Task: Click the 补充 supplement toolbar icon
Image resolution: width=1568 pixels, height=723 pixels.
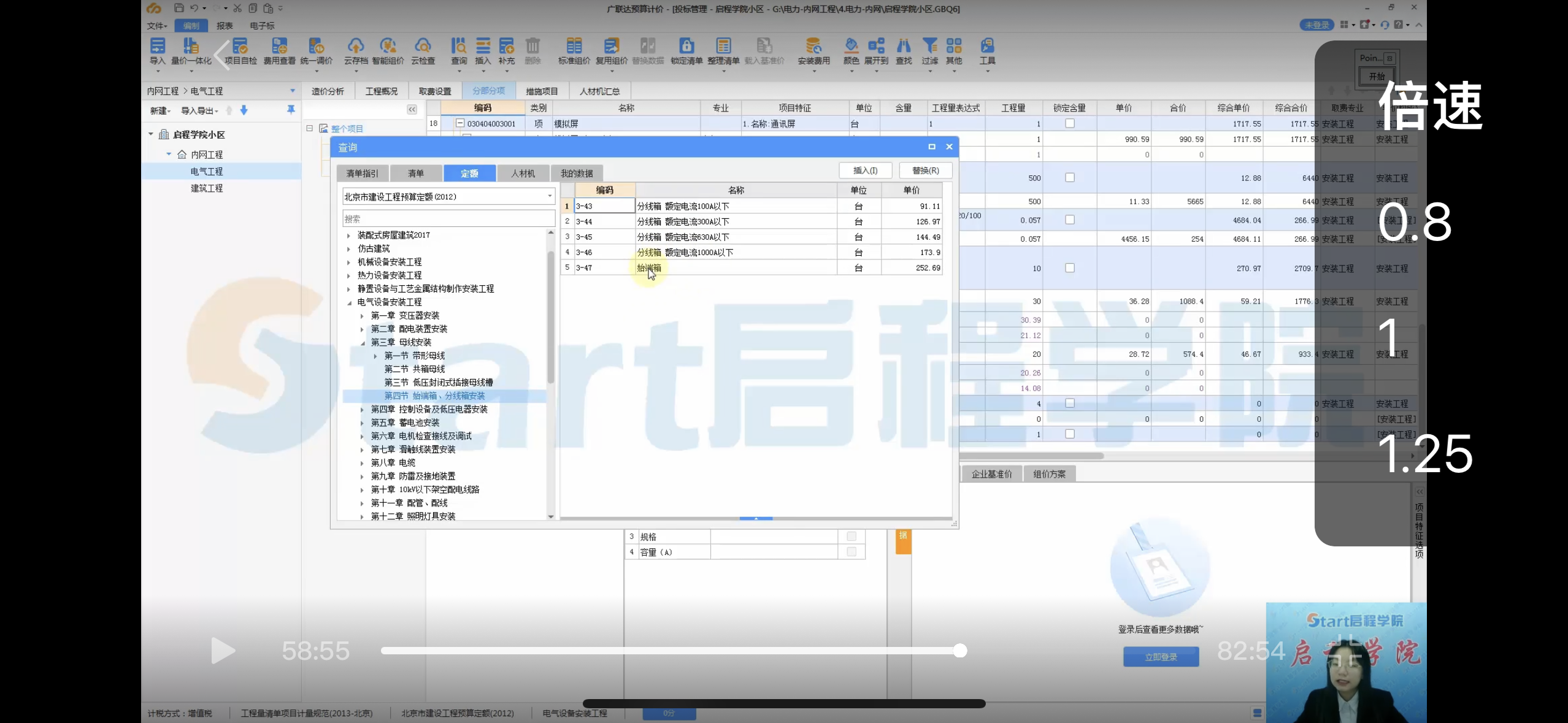Action: [x=507, y=51]
